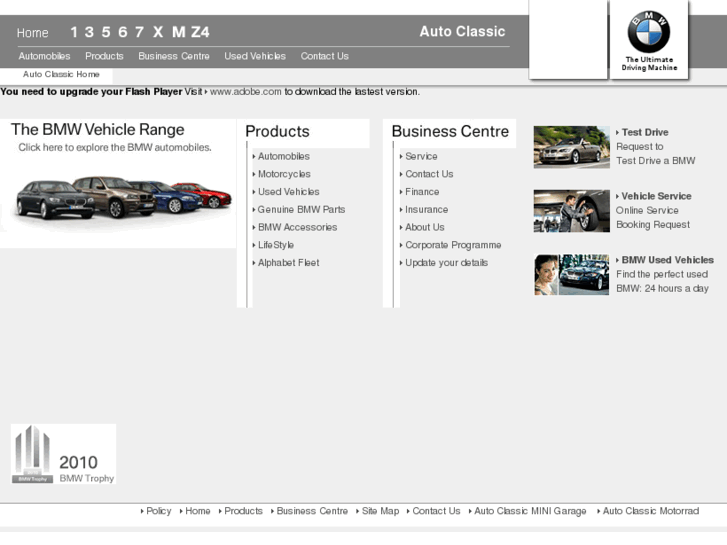Viewport: 727px width, 545px height.
Task: Open the Contact Us footer link
Action: (436, 511)
